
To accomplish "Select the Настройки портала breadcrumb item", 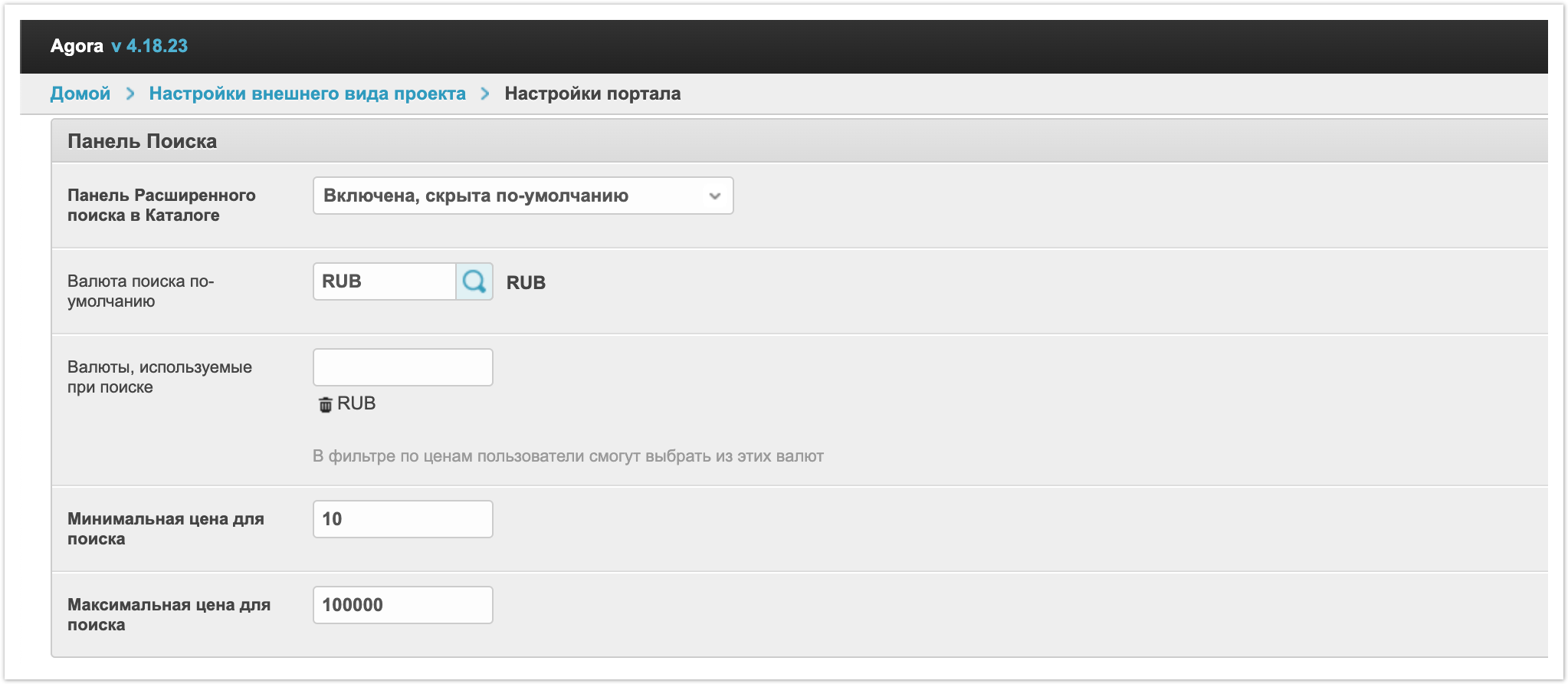I will tap(592, 94).
